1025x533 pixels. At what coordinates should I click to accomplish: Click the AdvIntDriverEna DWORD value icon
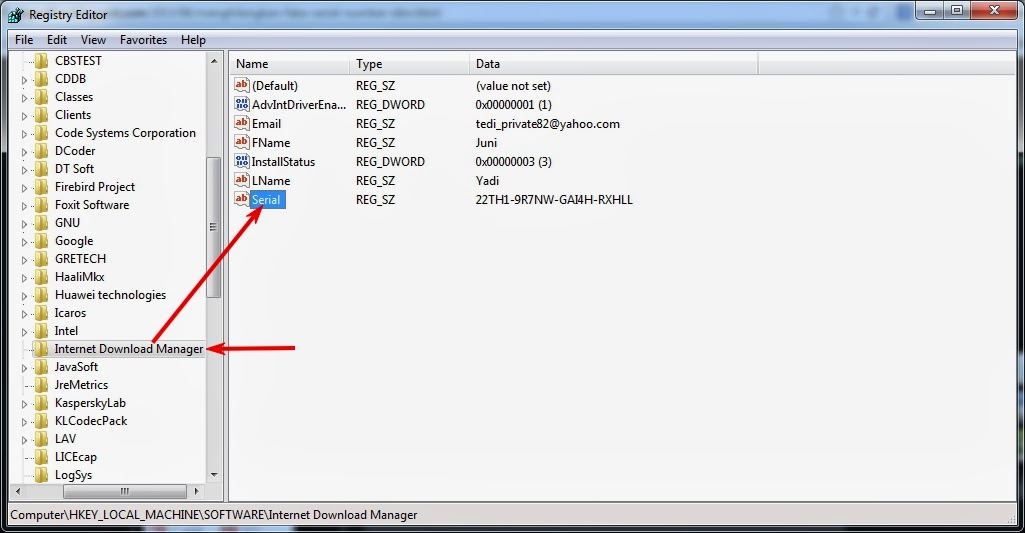coord(242,104)
